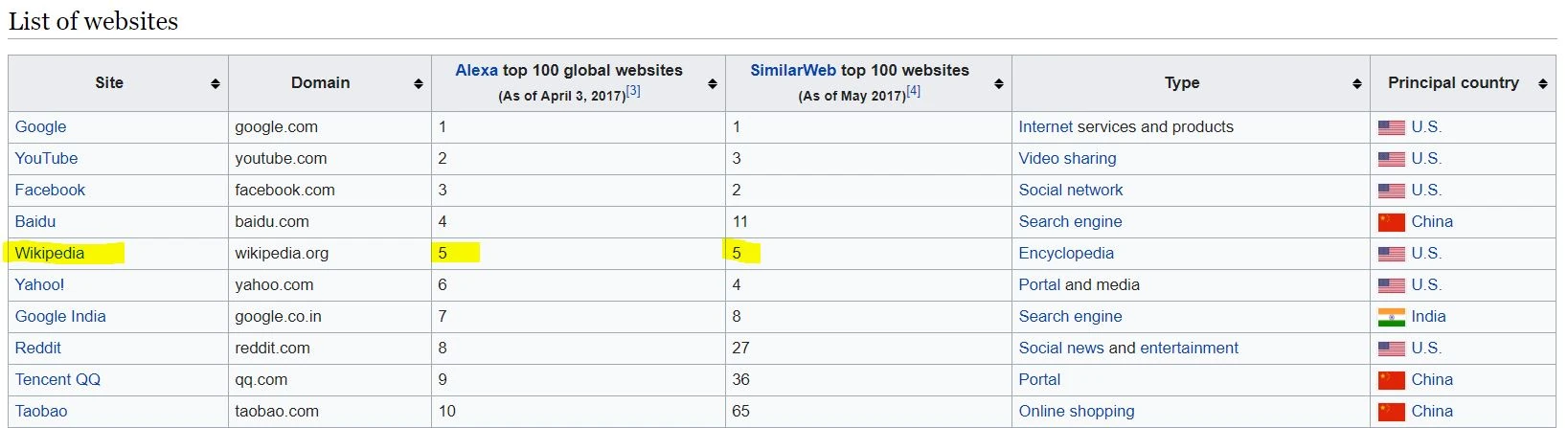
Task: Follow Search engine link in Google India row
Action: pyautogui.click(x=1070, y=316)
